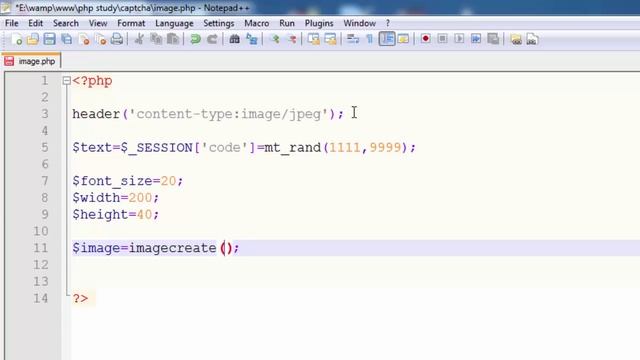Click the $height=40 line
640x360 pixels.
[116, 214]
